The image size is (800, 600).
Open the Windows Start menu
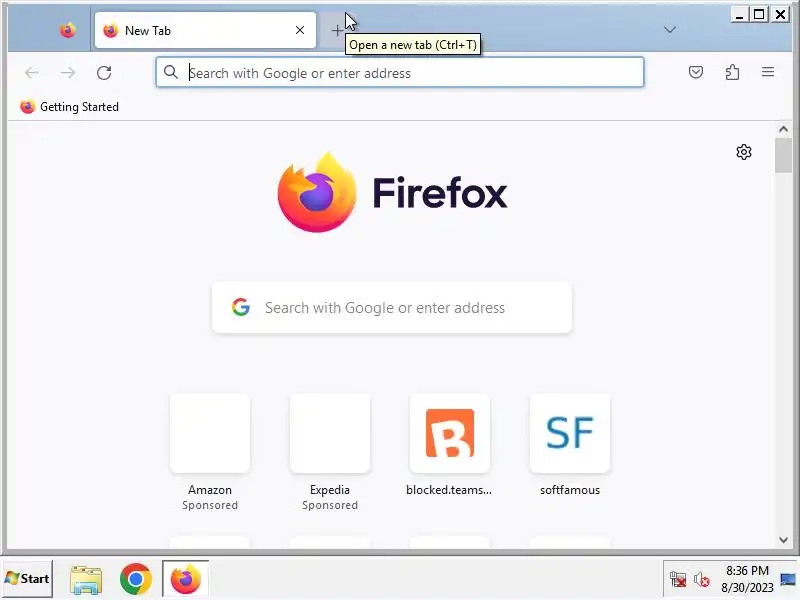[x=28, y=578]
